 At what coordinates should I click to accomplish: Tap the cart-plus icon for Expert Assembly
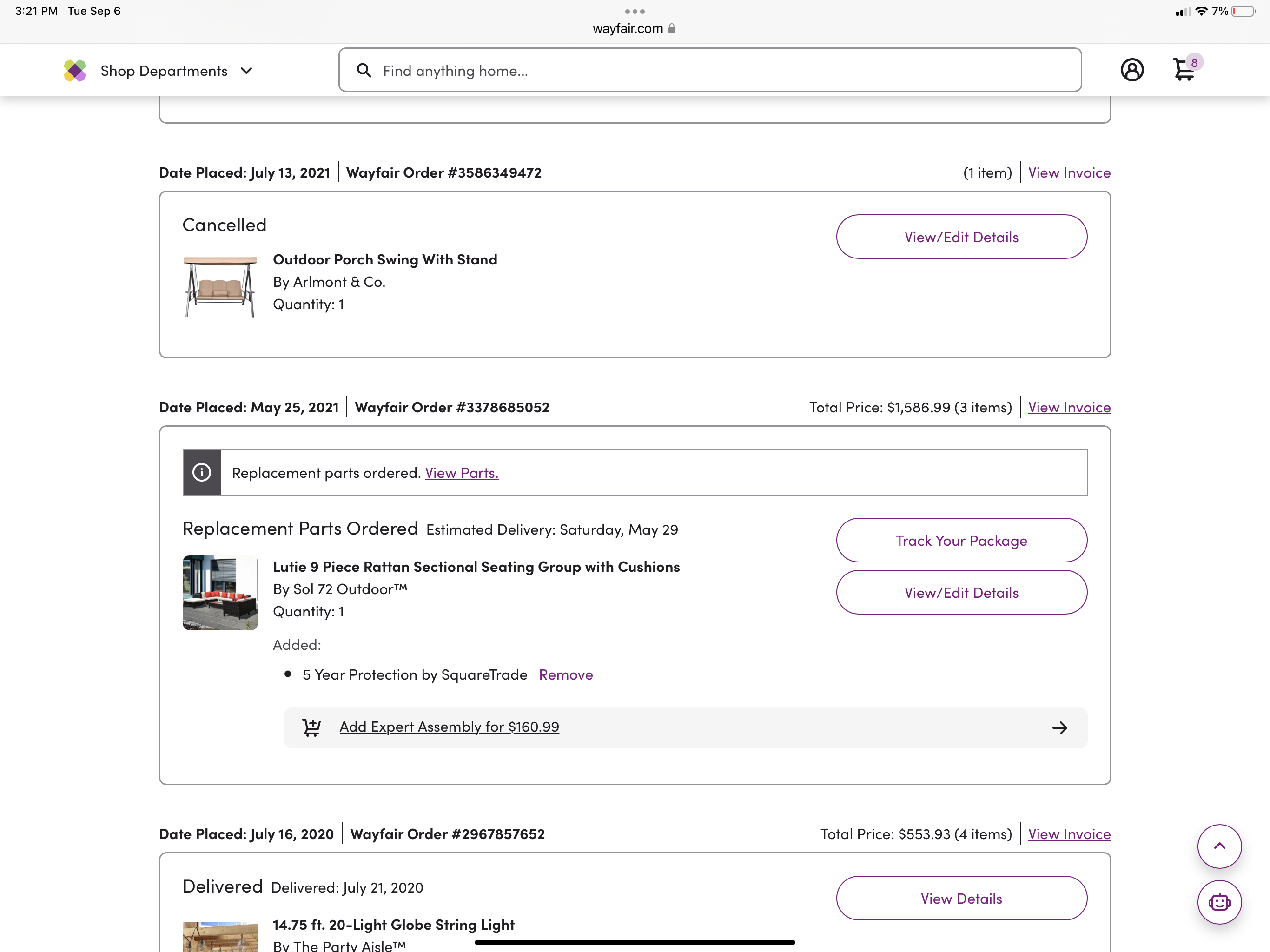pos(312,727)
